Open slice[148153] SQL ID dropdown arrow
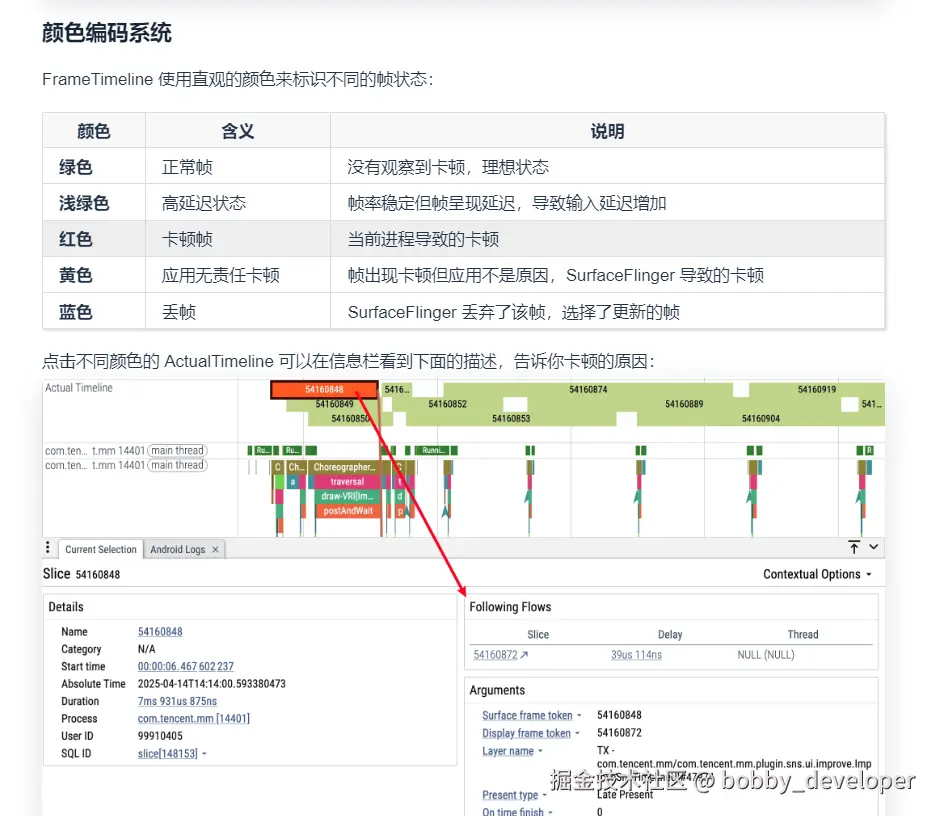Viewport: 937px width, 816px height. pos(204,753)
